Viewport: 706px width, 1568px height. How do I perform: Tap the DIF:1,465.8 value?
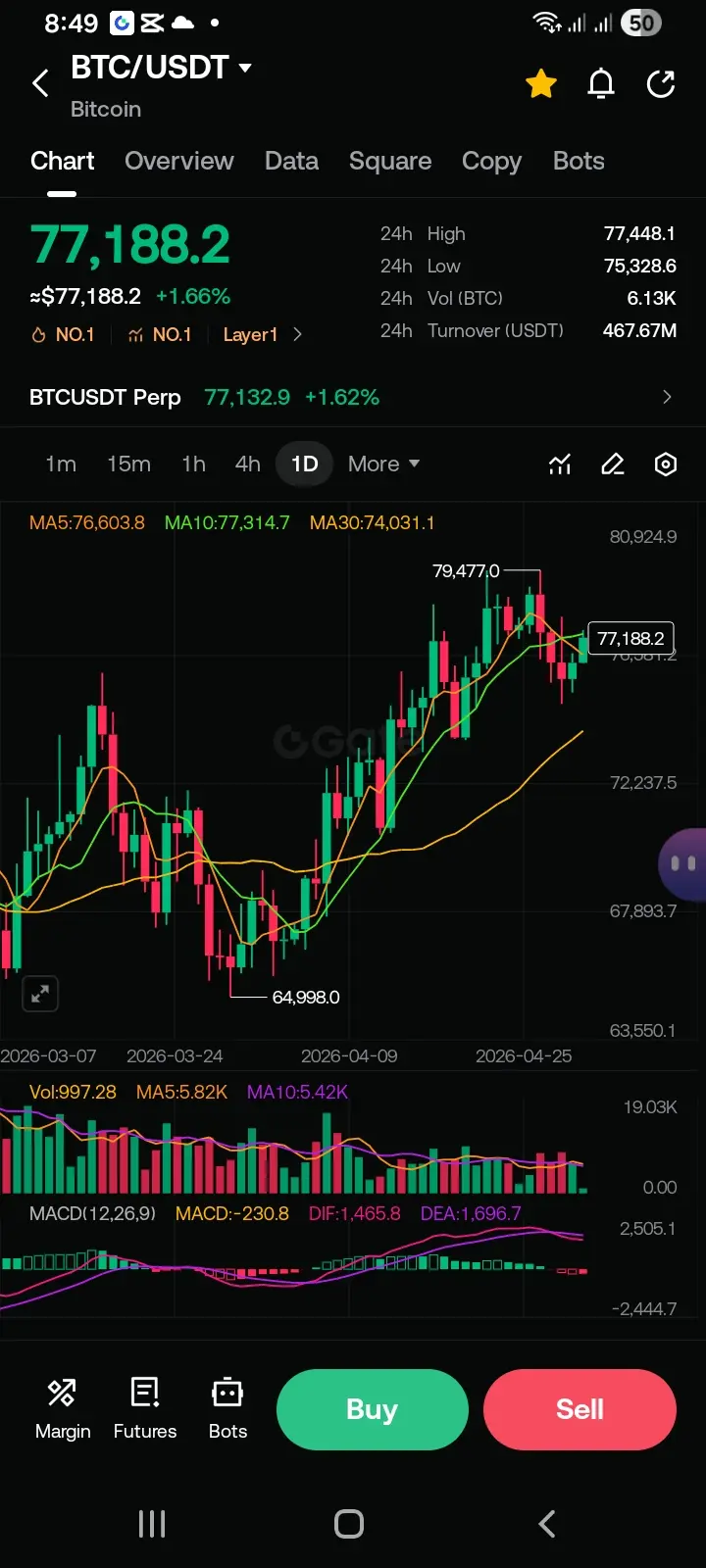pyautogui.click(x=355, y=1213)
